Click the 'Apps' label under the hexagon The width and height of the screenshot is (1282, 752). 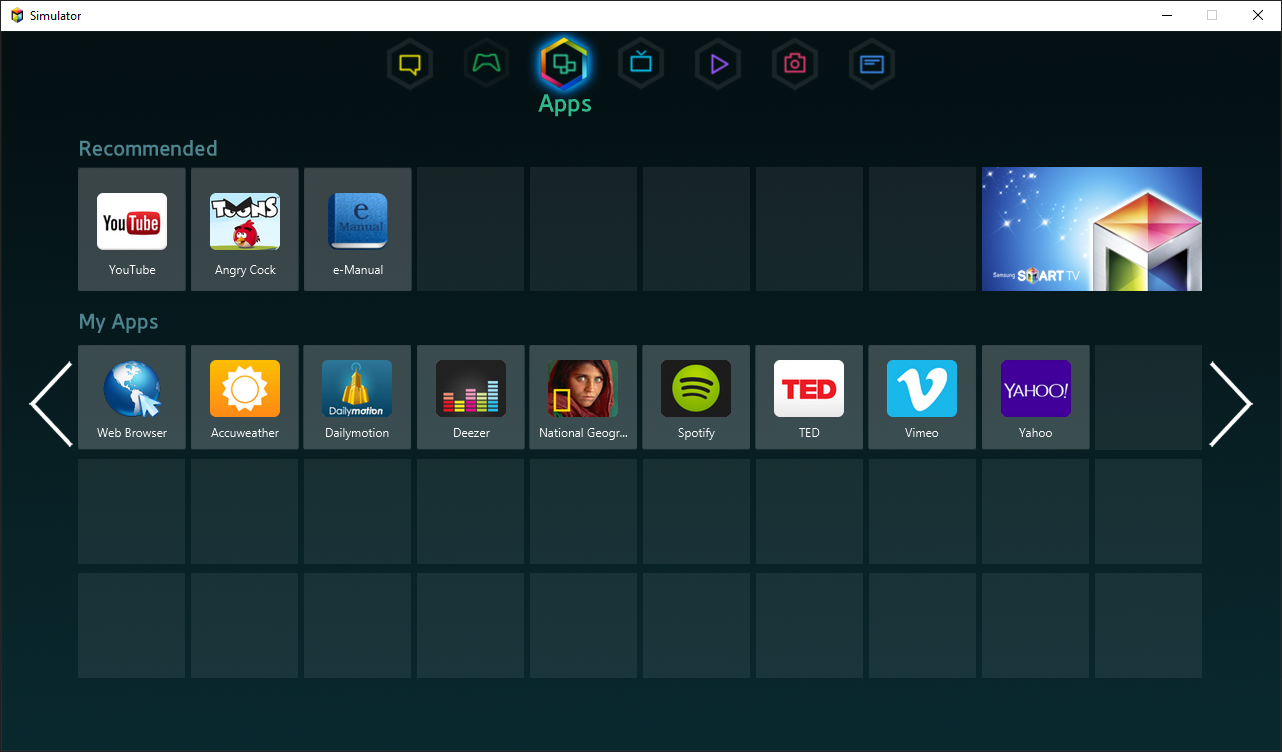[x=565, y=104]
